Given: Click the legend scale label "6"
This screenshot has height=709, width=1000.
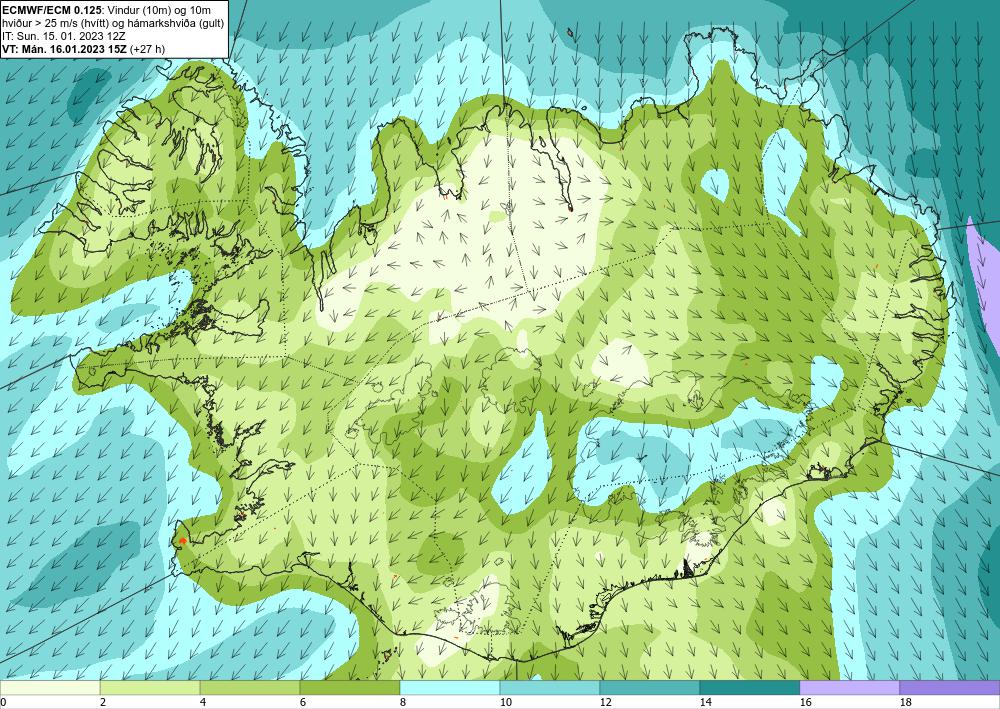Looking at the screenshot, I should (303, 703).
